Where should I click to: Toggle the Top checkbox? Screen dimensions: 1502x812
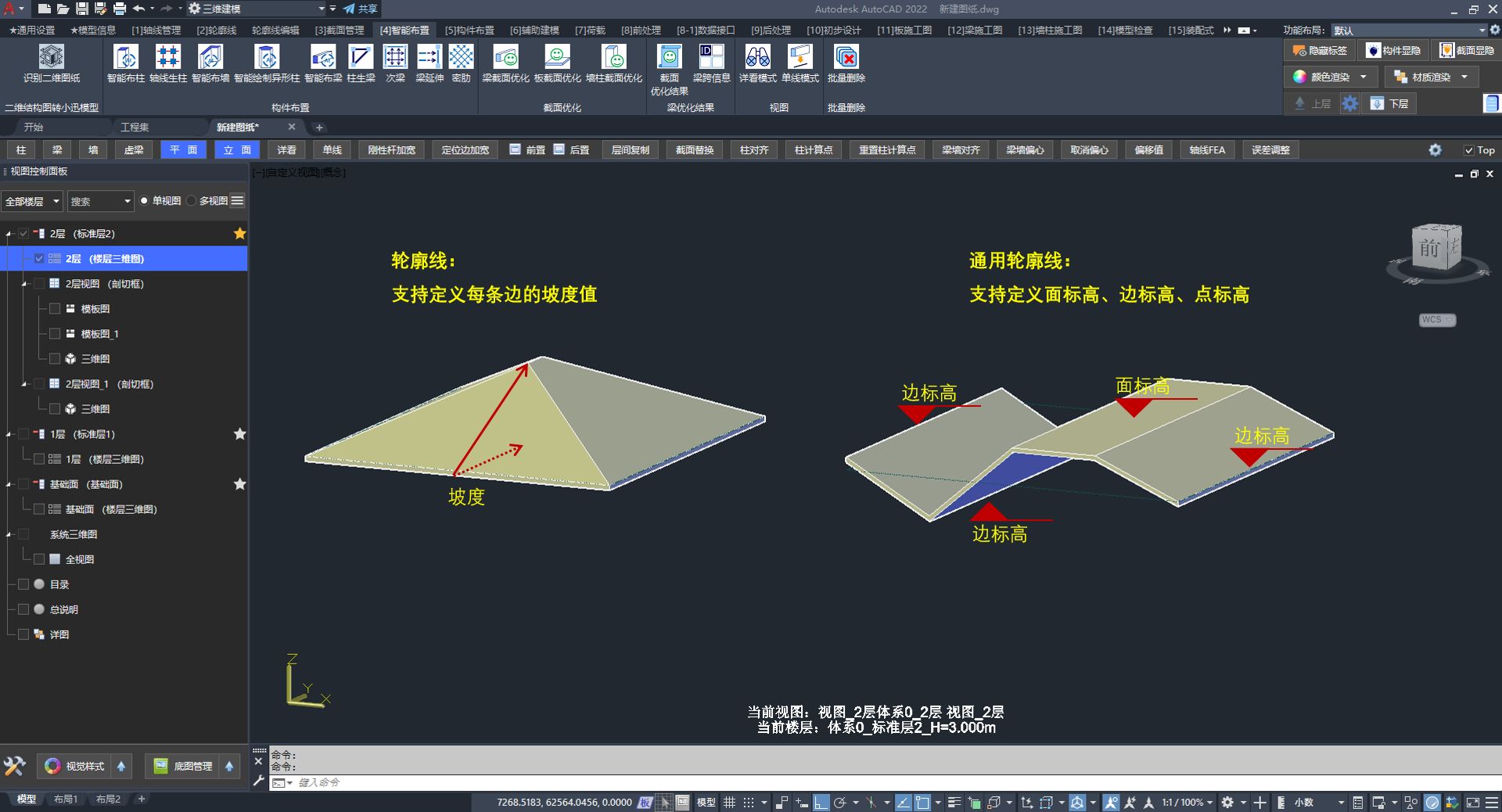coord(1468,150)
